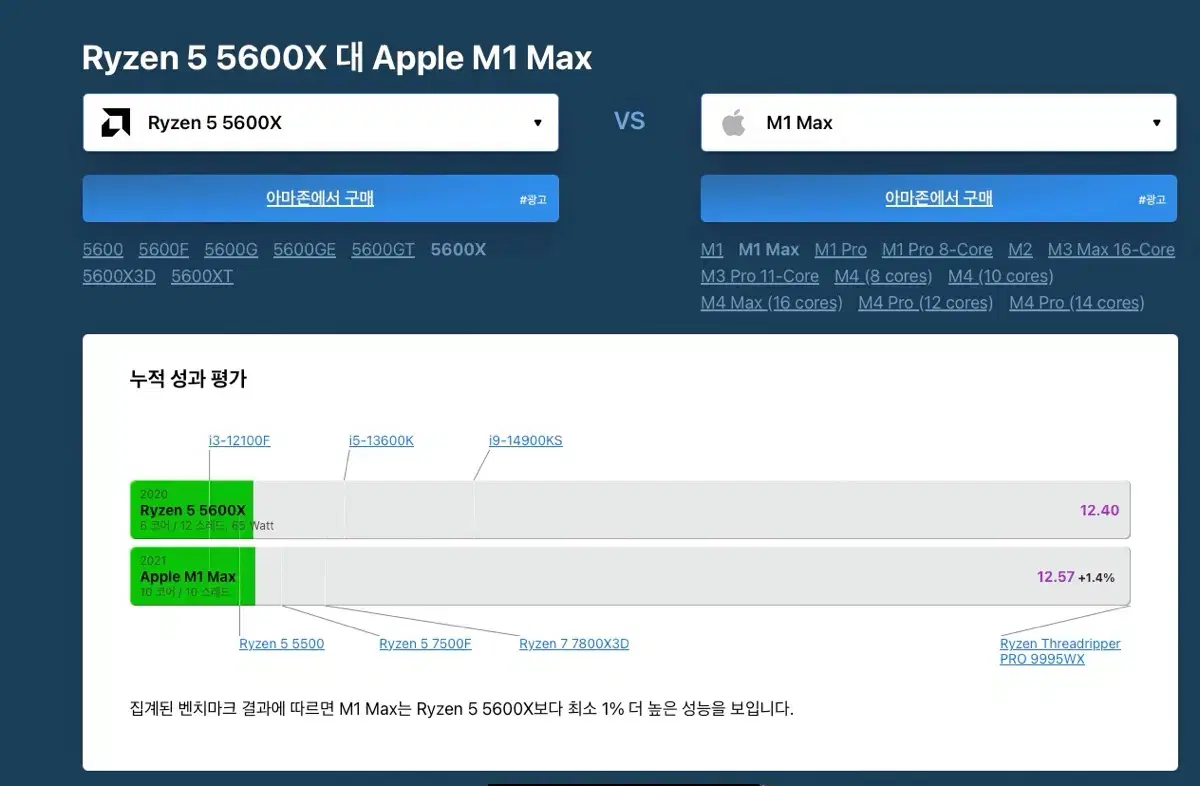
Task: Select the 5600X3D variant link
Action: [x=119, y=276]
